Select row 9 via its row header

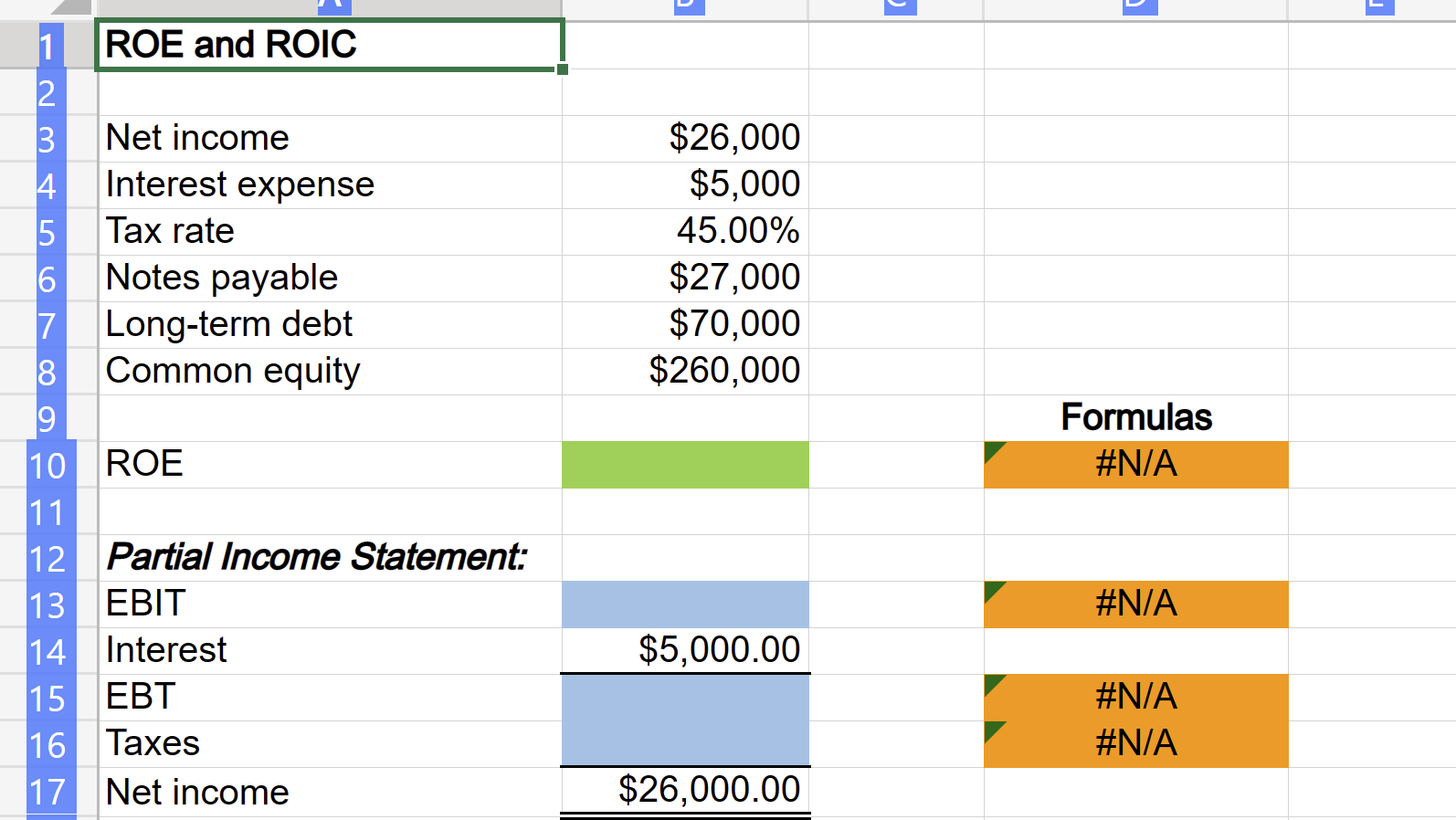tap(47, 418)
